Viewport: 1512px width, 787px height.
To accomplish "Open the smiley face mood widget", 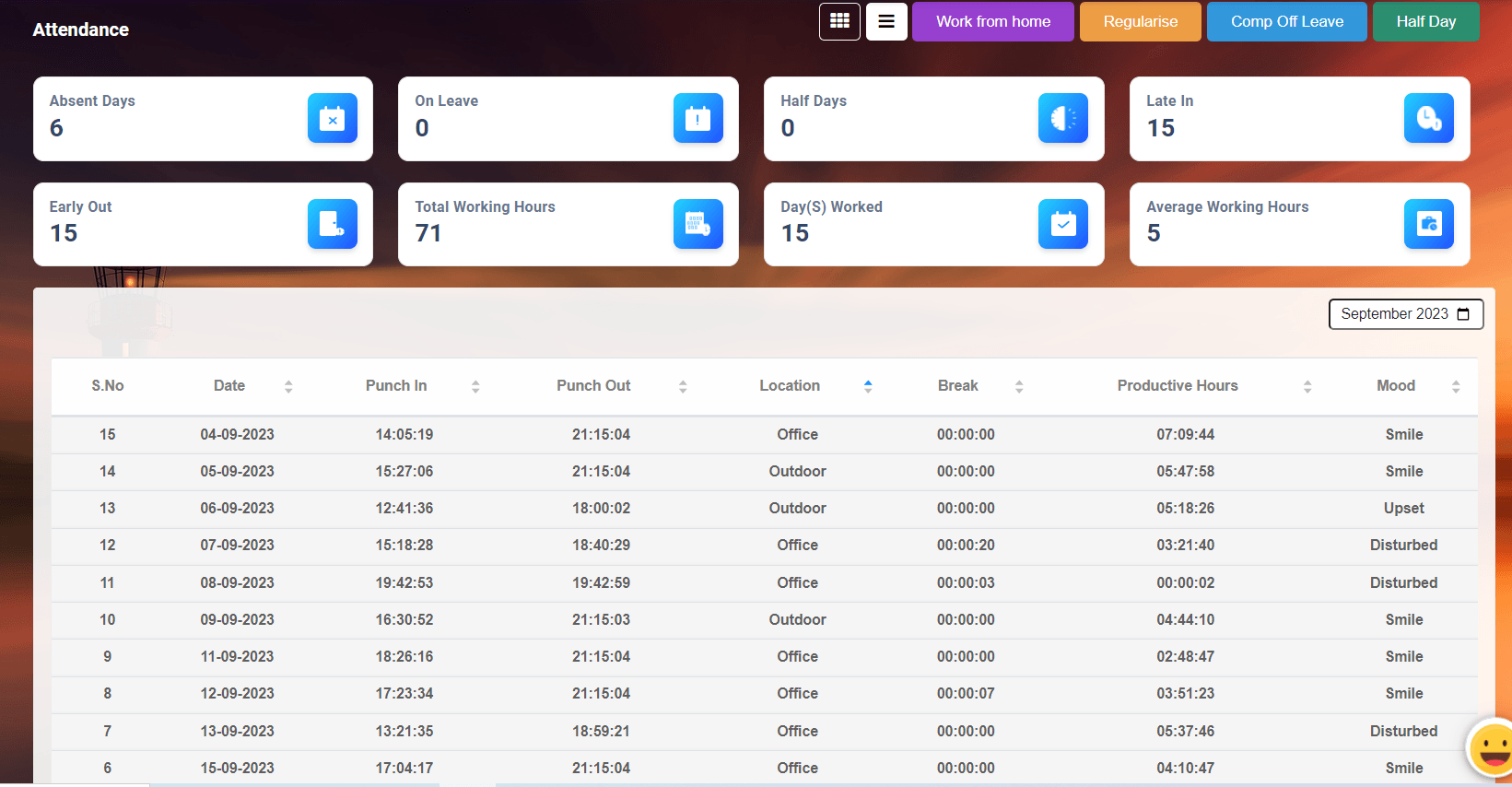I will (x=1491, y=746).
